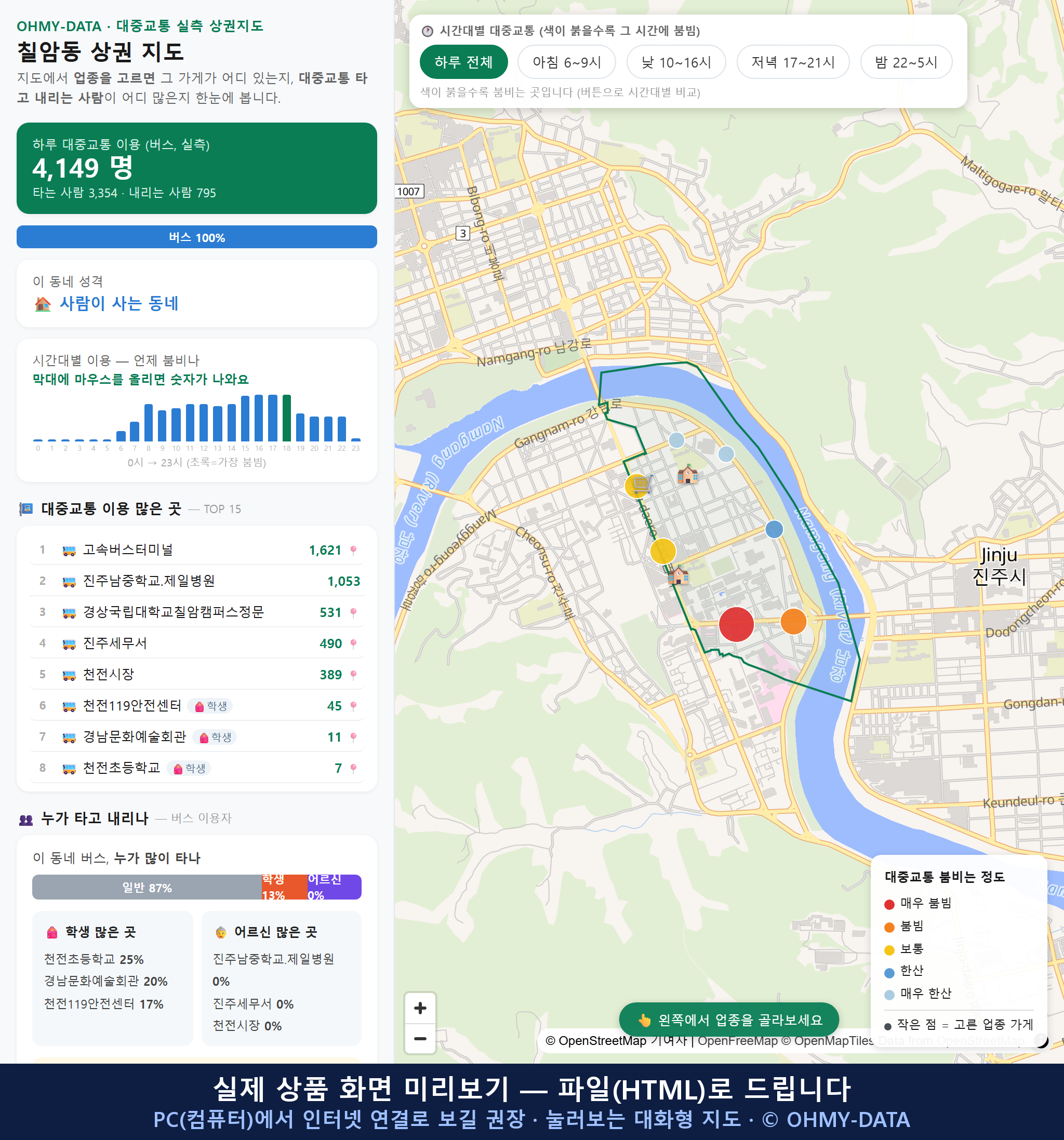Click the 천전초등학교 25% entry

tap(94, 959)
